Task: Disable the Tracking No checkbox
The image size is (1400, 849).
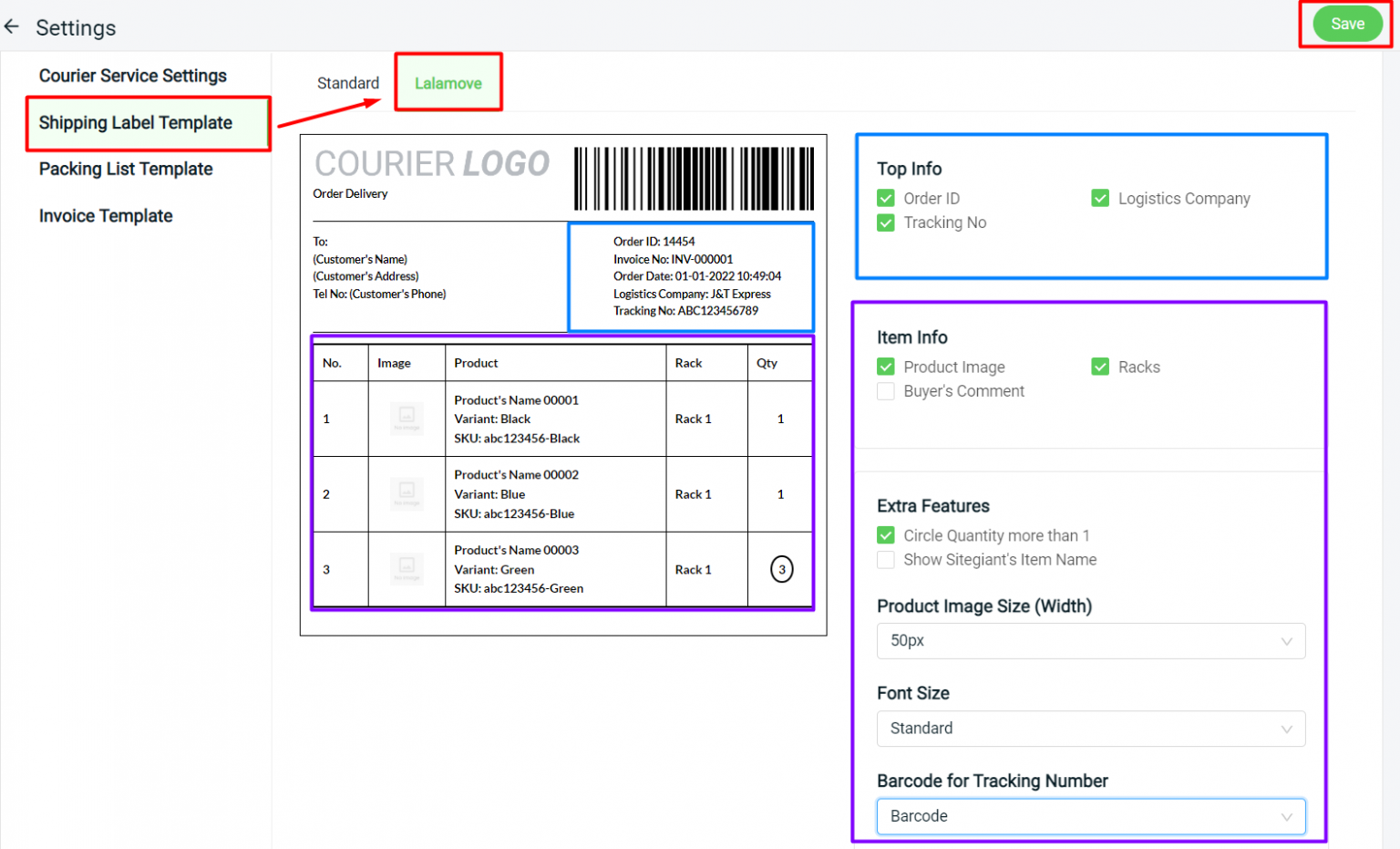Action: pyautogui.click(x=885, y=223)
